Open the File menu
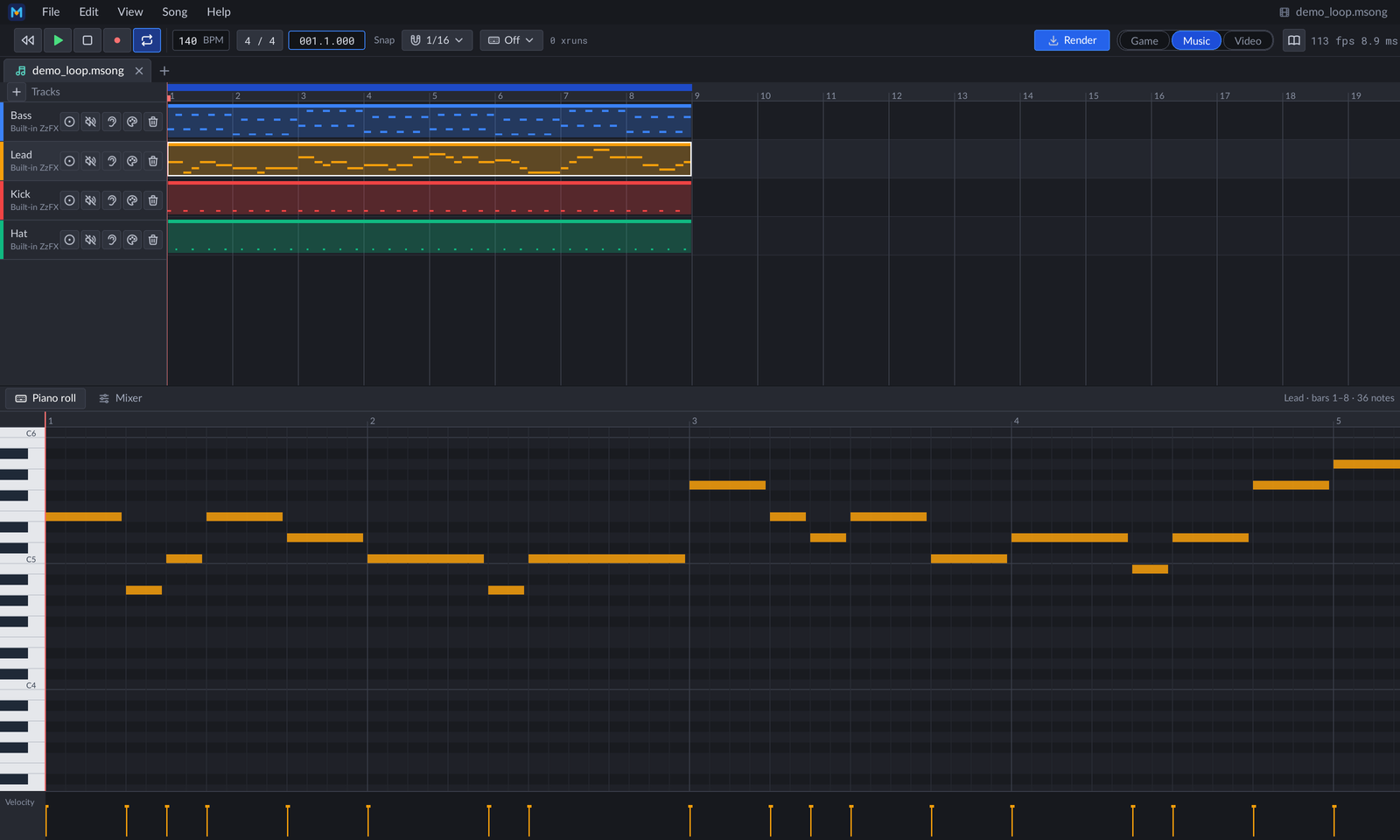1400x840 pixels. pos(51,11)
